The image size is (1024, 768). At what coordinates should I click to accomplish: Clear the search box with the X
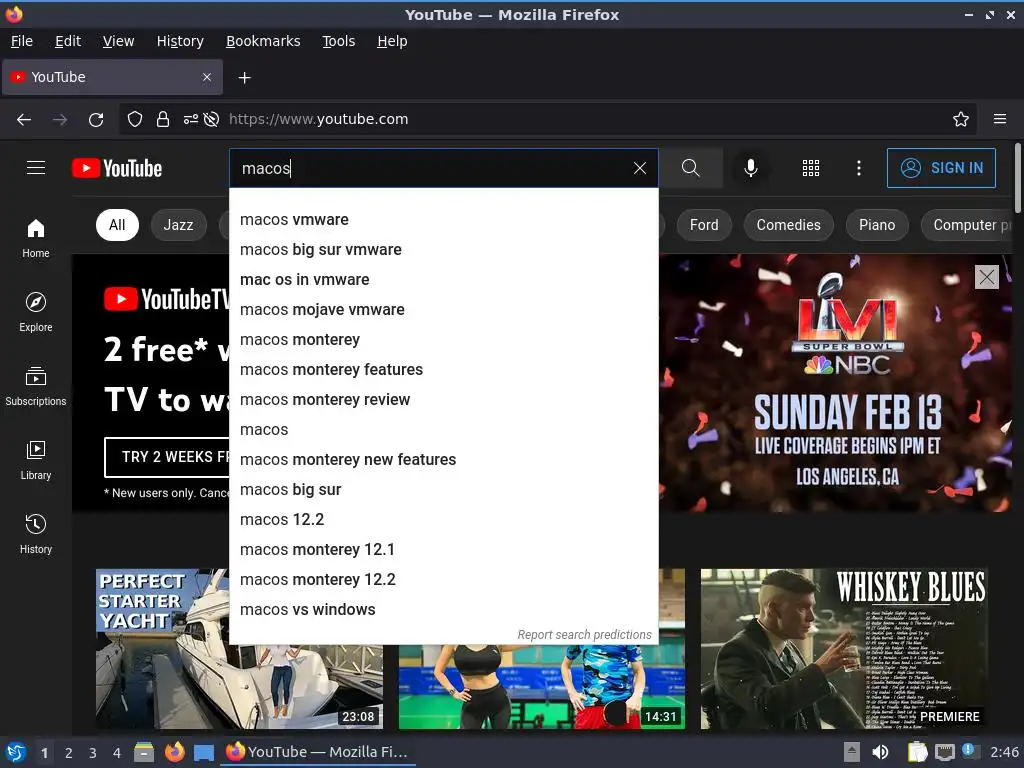point(639,168)
